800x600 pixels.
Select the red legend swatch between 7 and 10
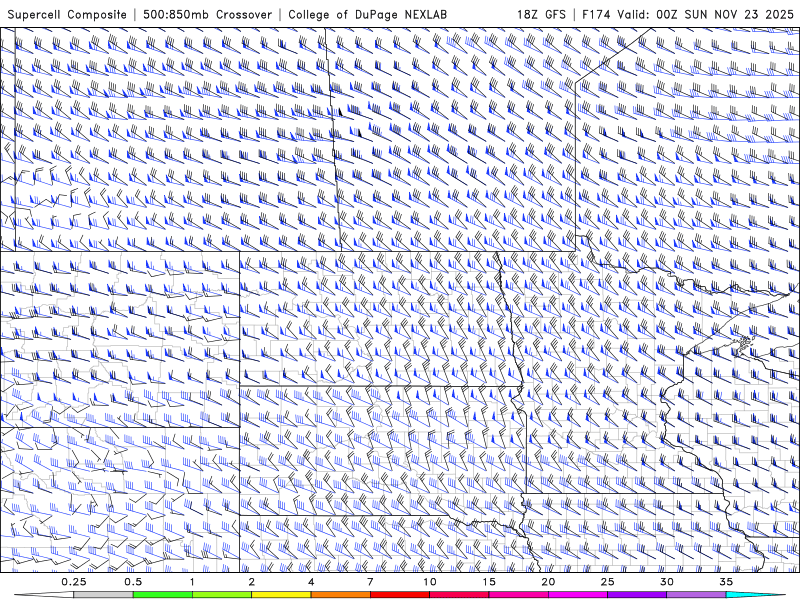(x=400, y=595)
